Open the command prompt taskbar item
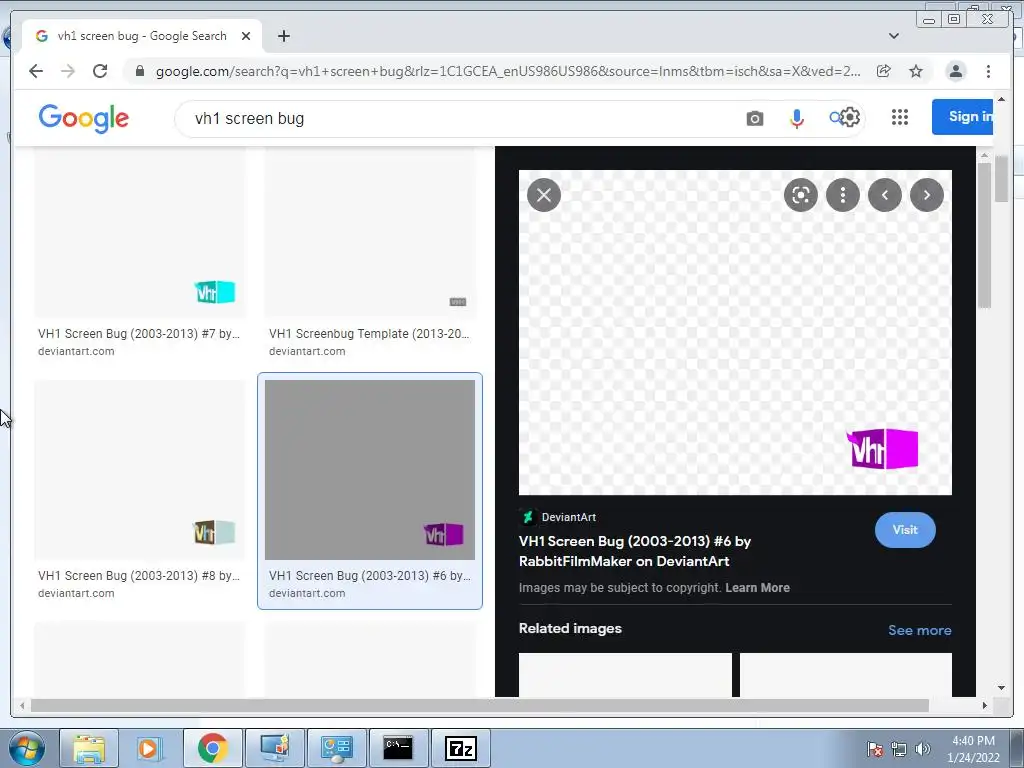This screenshot has height=768, width=1024. point(398,748)
